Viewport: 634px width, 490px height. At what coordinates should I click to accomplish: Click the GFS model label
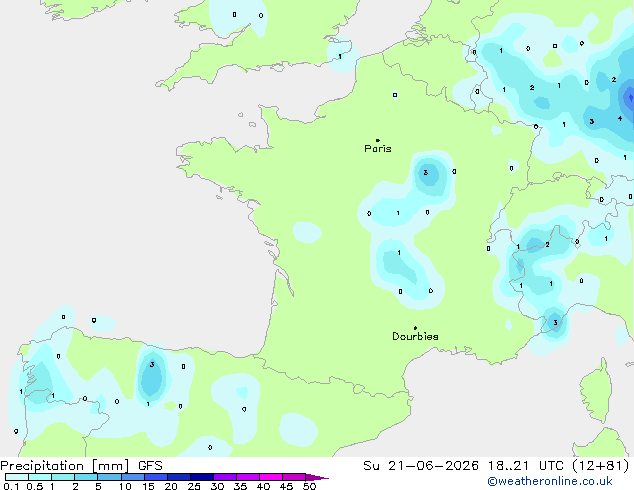[150, 466]
